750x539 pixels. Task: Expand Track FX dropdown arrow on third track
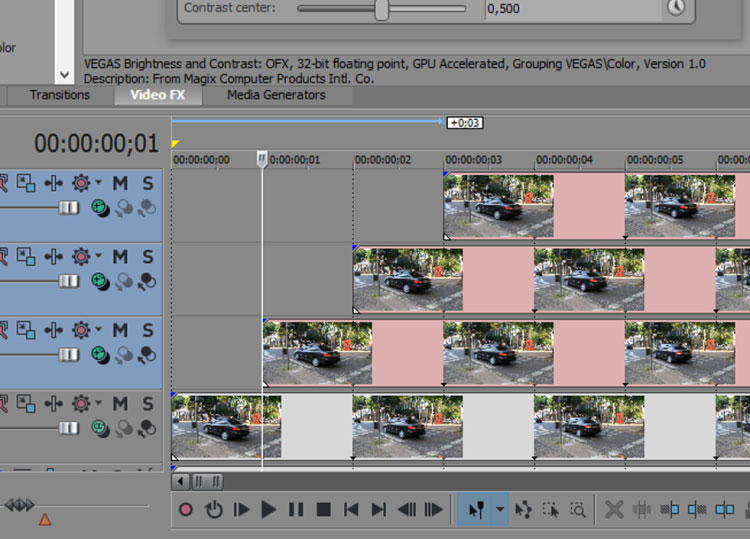click(x=98, y=330)
